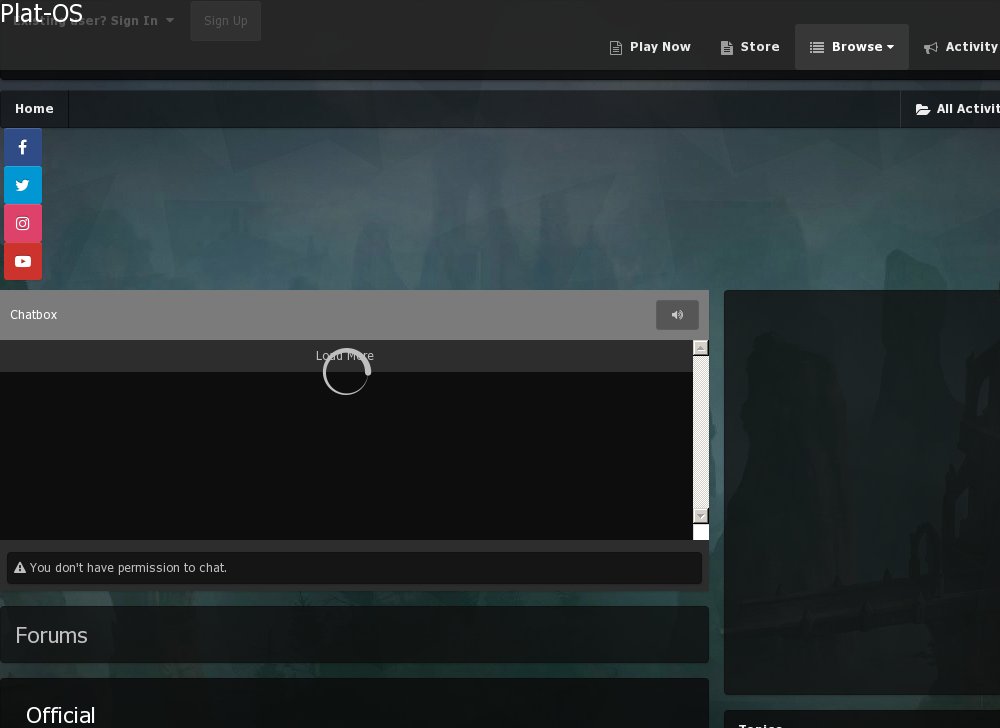
Task: Open the Instagram social link
Action: click(22, 224)
